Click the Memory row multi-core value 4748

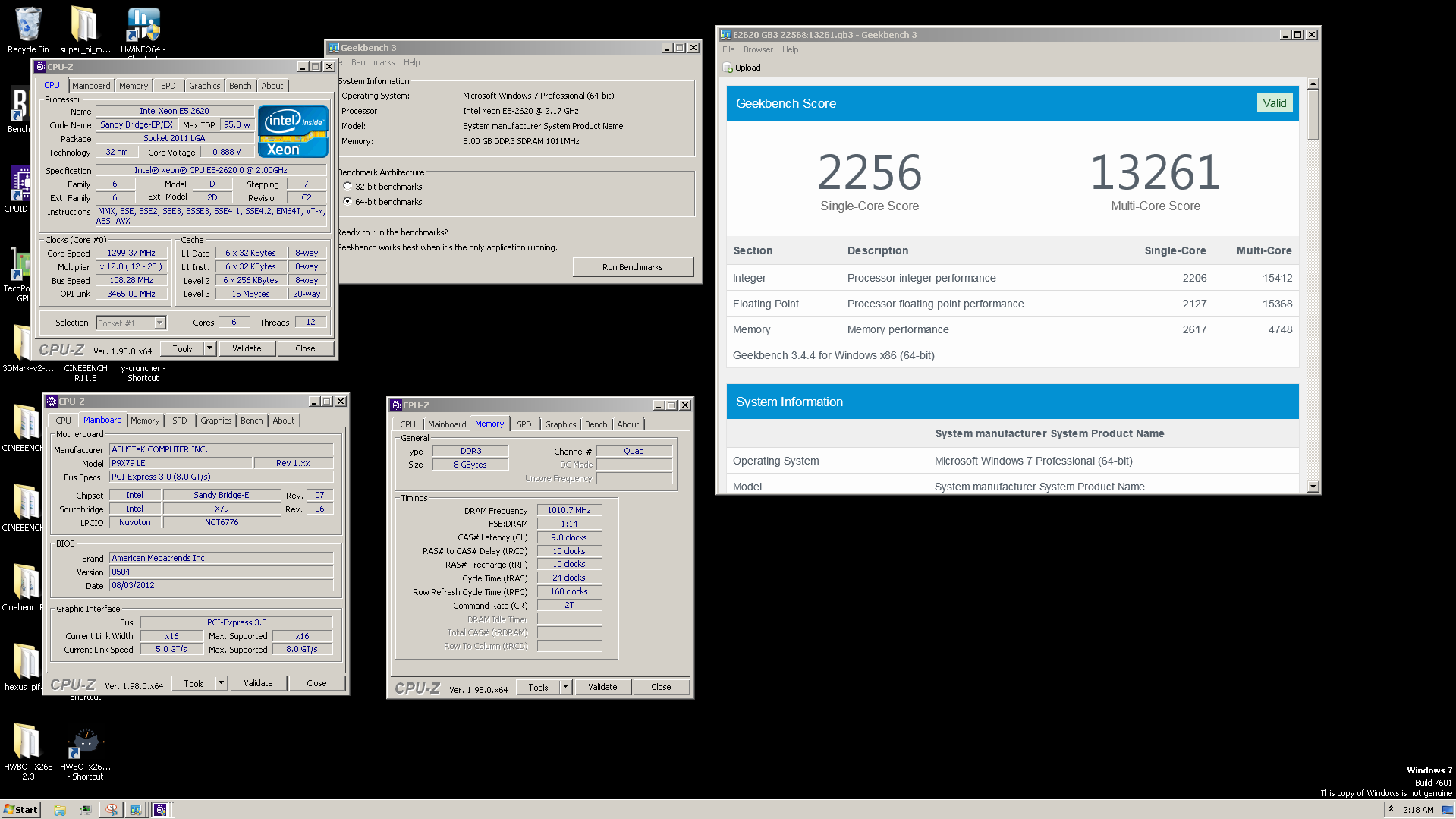pyautogui.click(x=1280, y=329)
